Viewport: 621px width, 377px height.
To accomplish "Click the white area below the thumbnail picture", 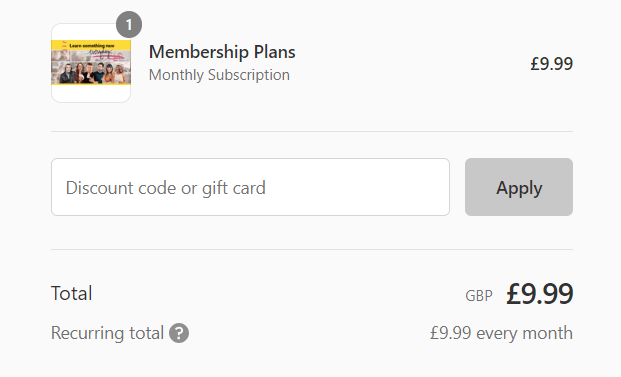I will 91,93.
